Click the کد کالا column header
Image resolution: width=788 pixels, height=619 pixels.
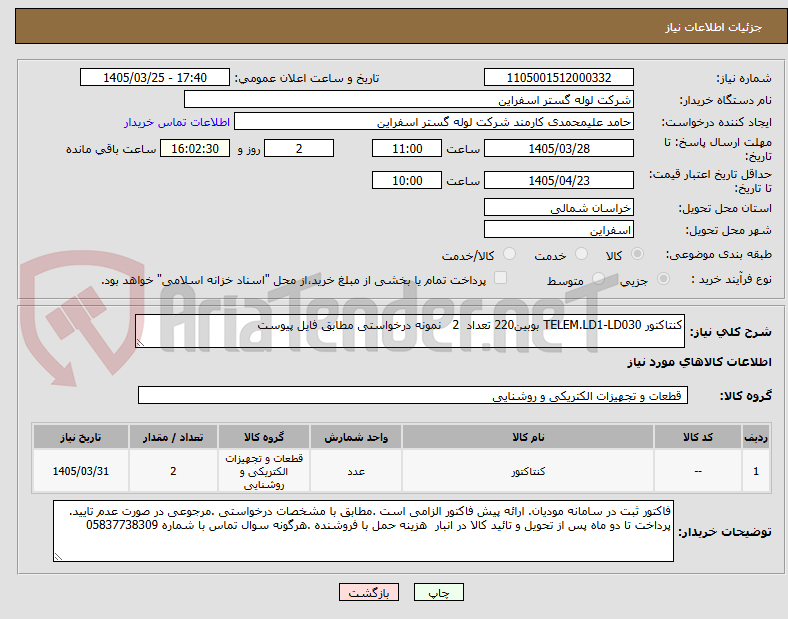click(698, 437)
